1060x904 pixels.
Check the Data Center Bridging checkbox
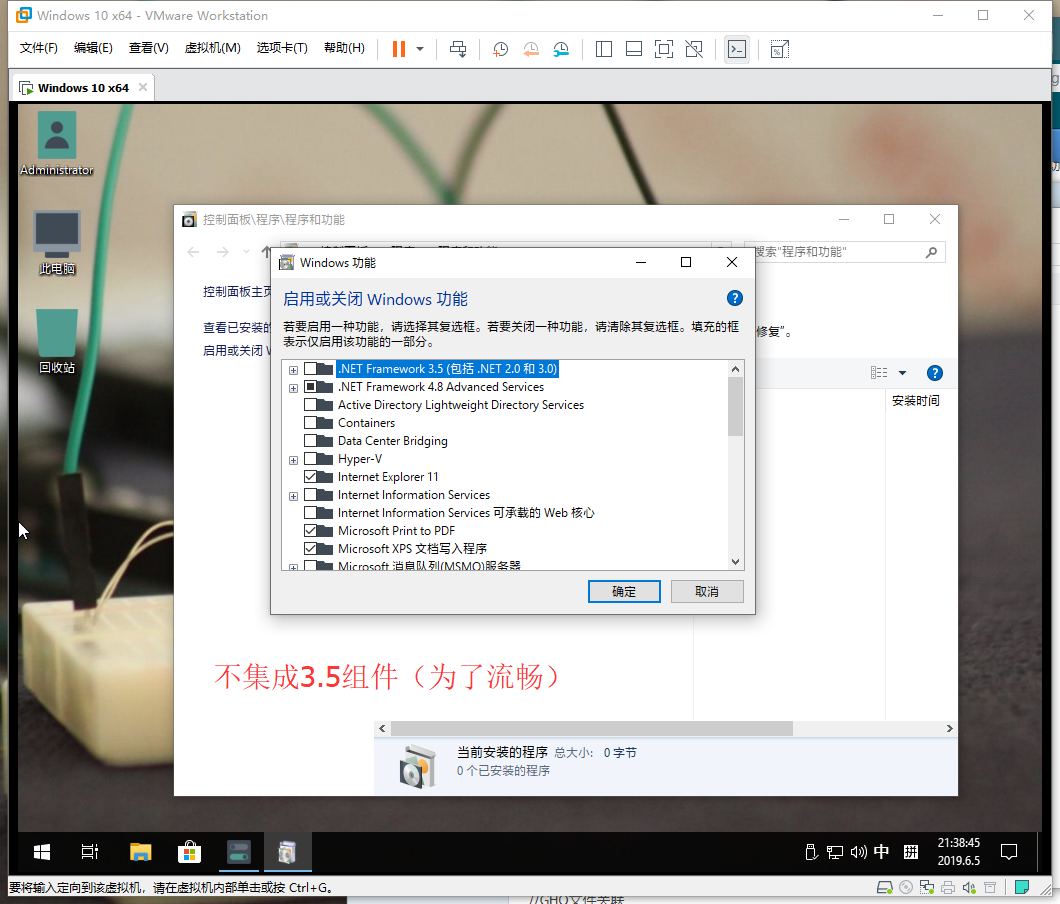pos(310,441)
